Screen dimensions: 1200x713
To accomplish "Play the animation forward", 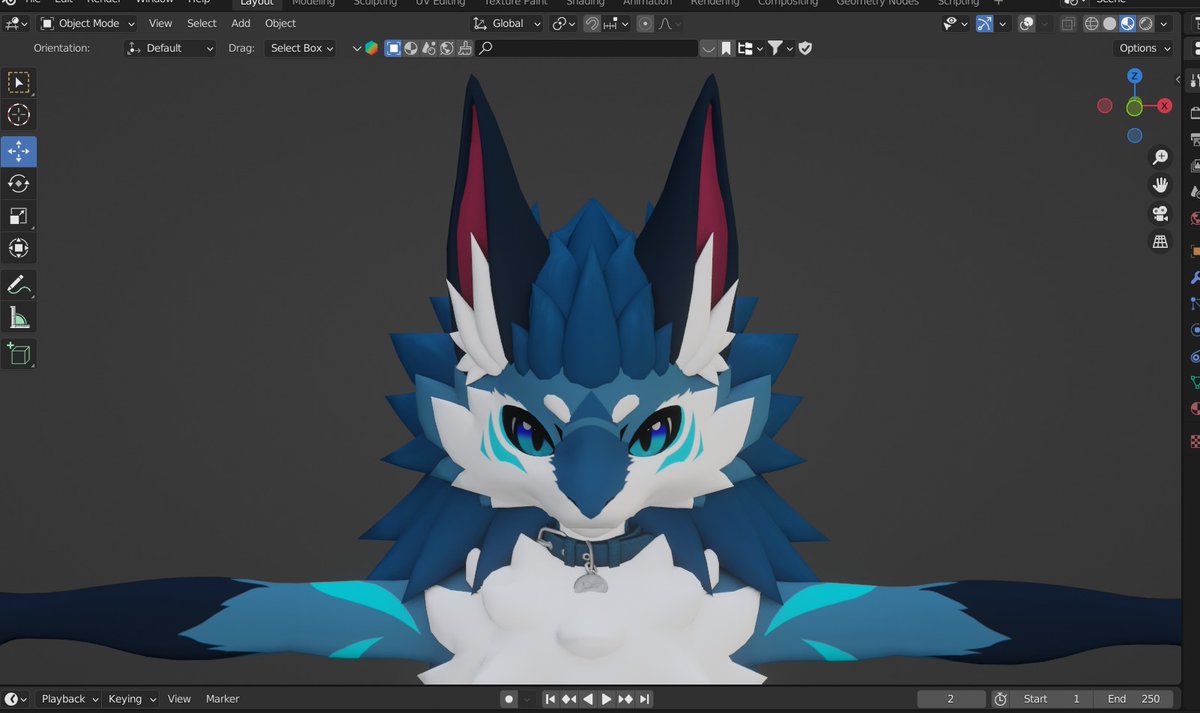I will (607, 699).
